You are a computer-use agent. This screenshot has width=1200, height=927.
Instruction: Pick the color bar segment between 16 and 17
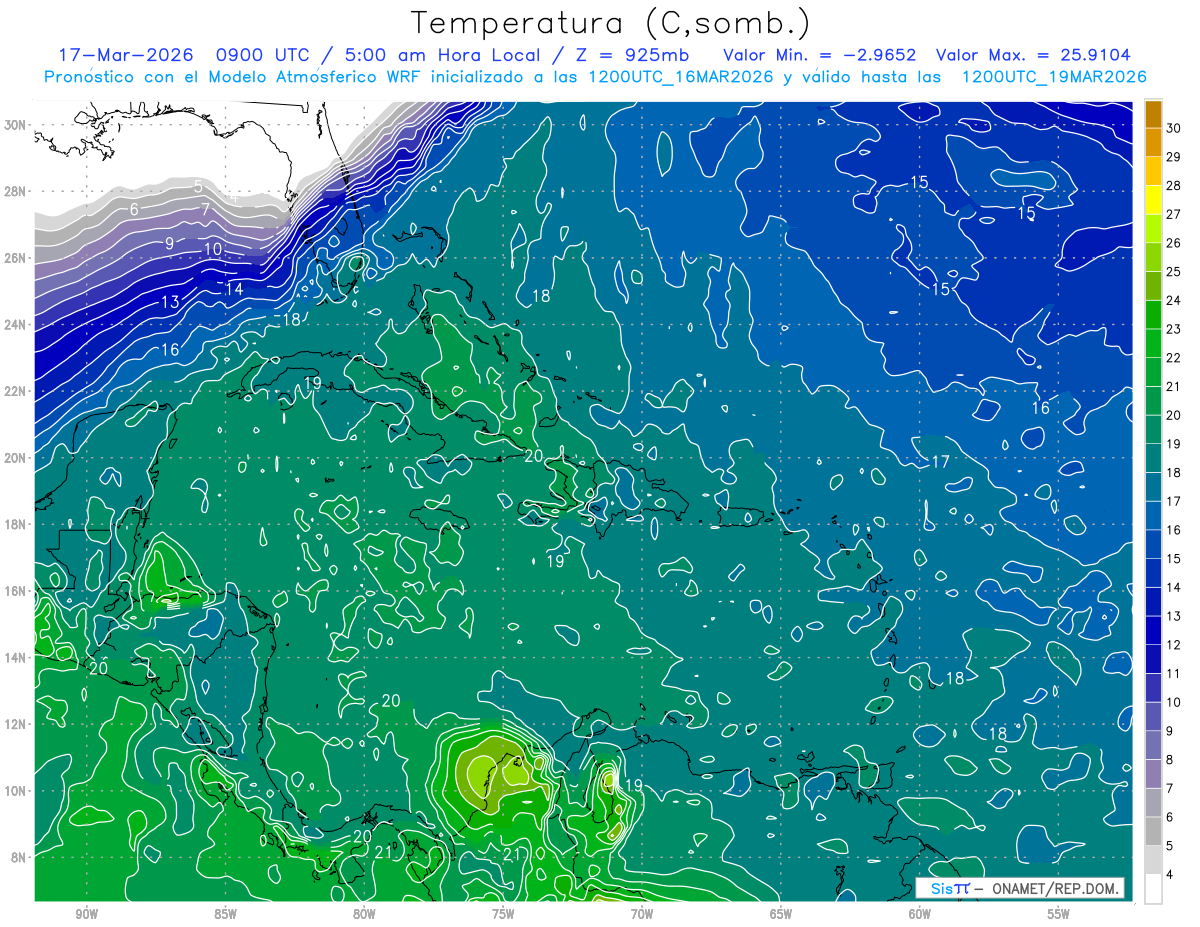tap(1153, 516)
